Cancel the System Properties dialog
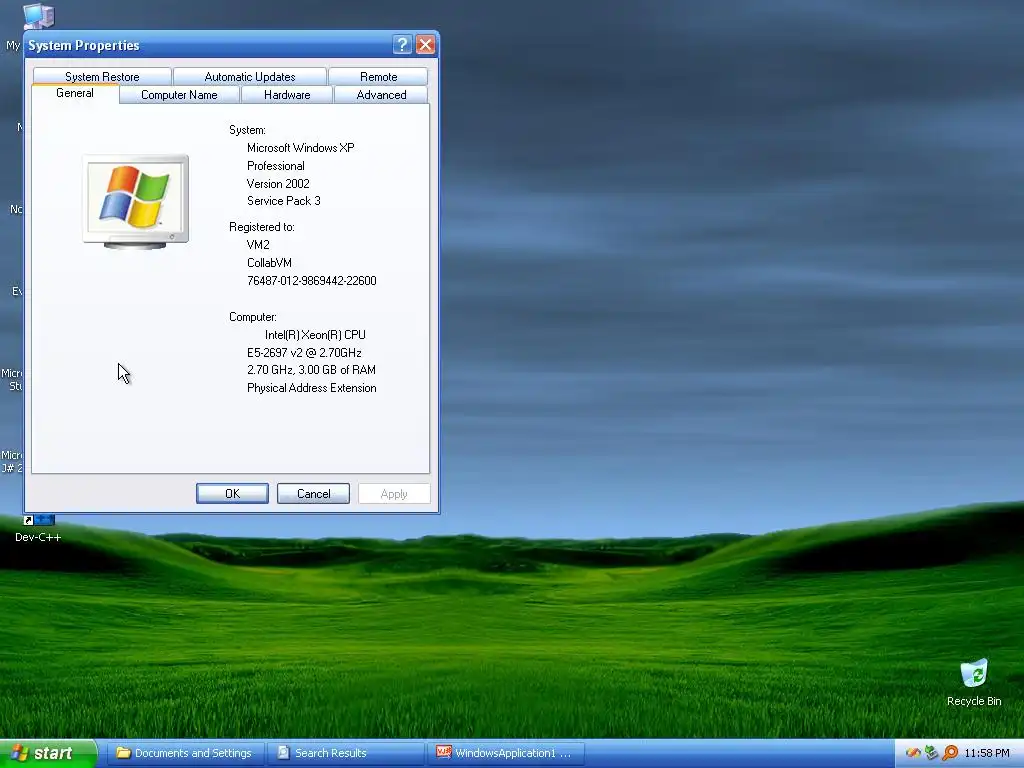1024x768 pixels. (313, 494)
